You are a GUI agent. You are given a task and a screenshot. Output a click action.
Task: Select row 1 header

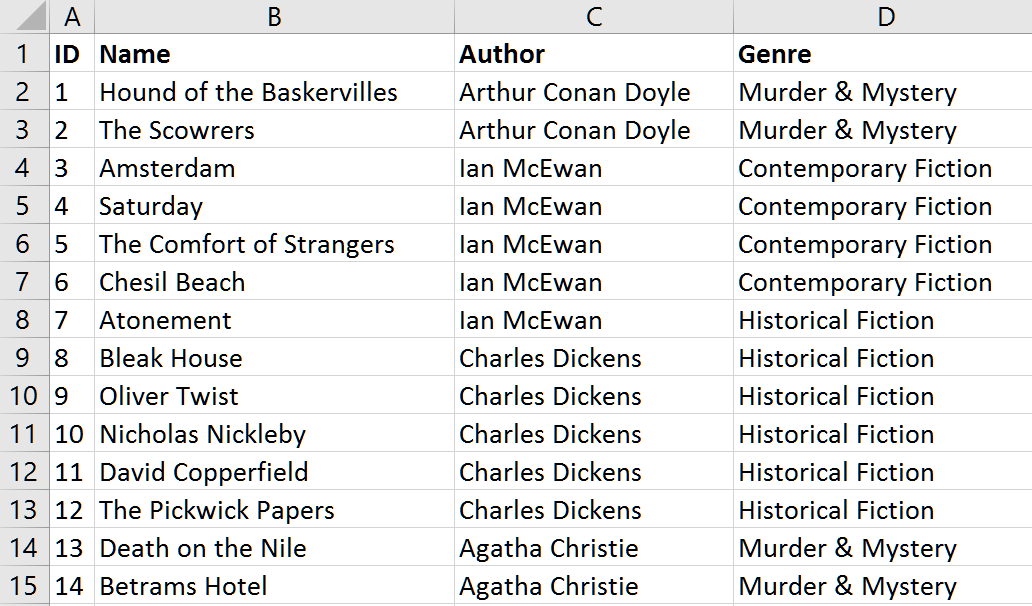[x=24, y=54]
